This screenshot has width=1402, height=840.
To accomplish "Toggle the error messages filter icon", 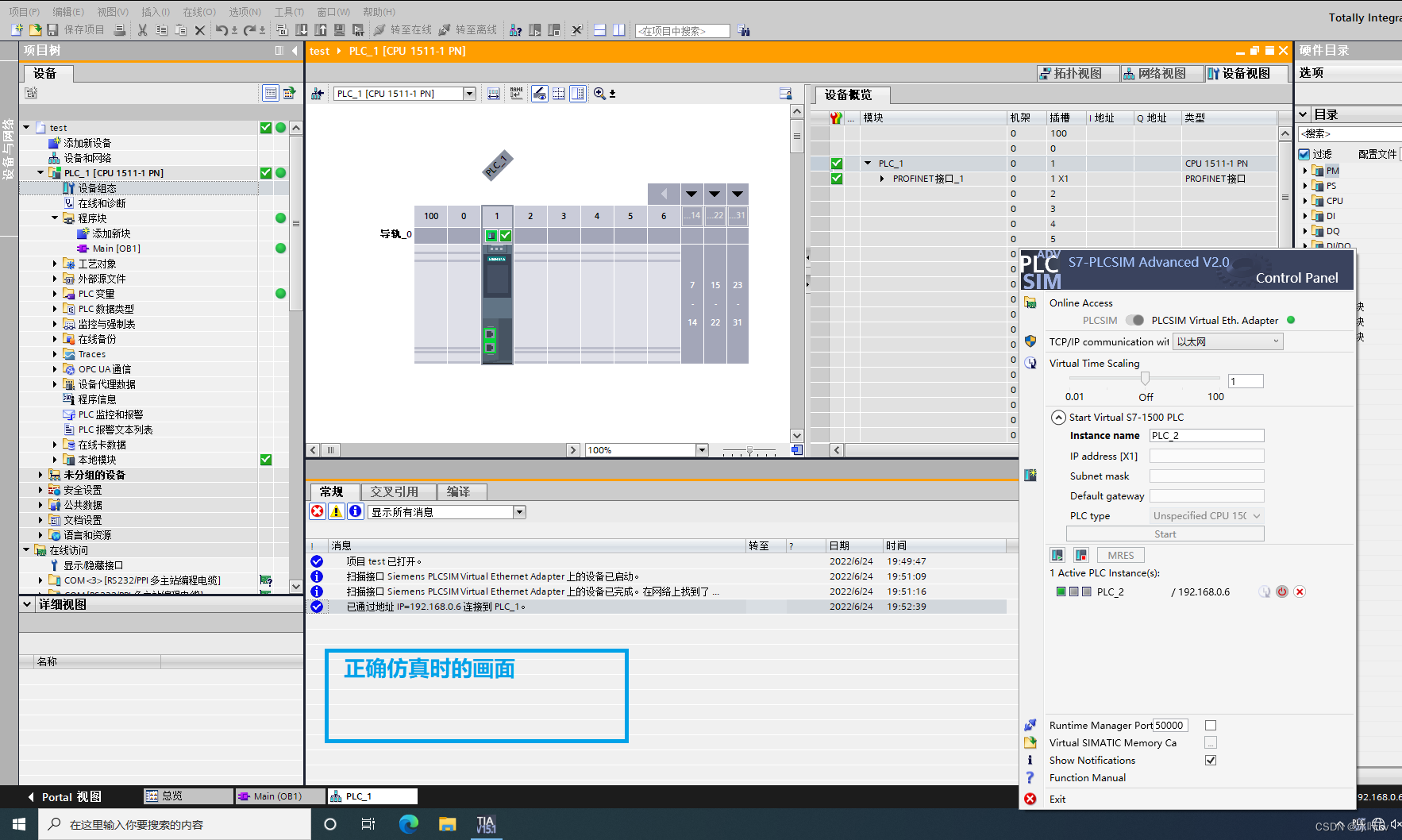I will [318, 512].
